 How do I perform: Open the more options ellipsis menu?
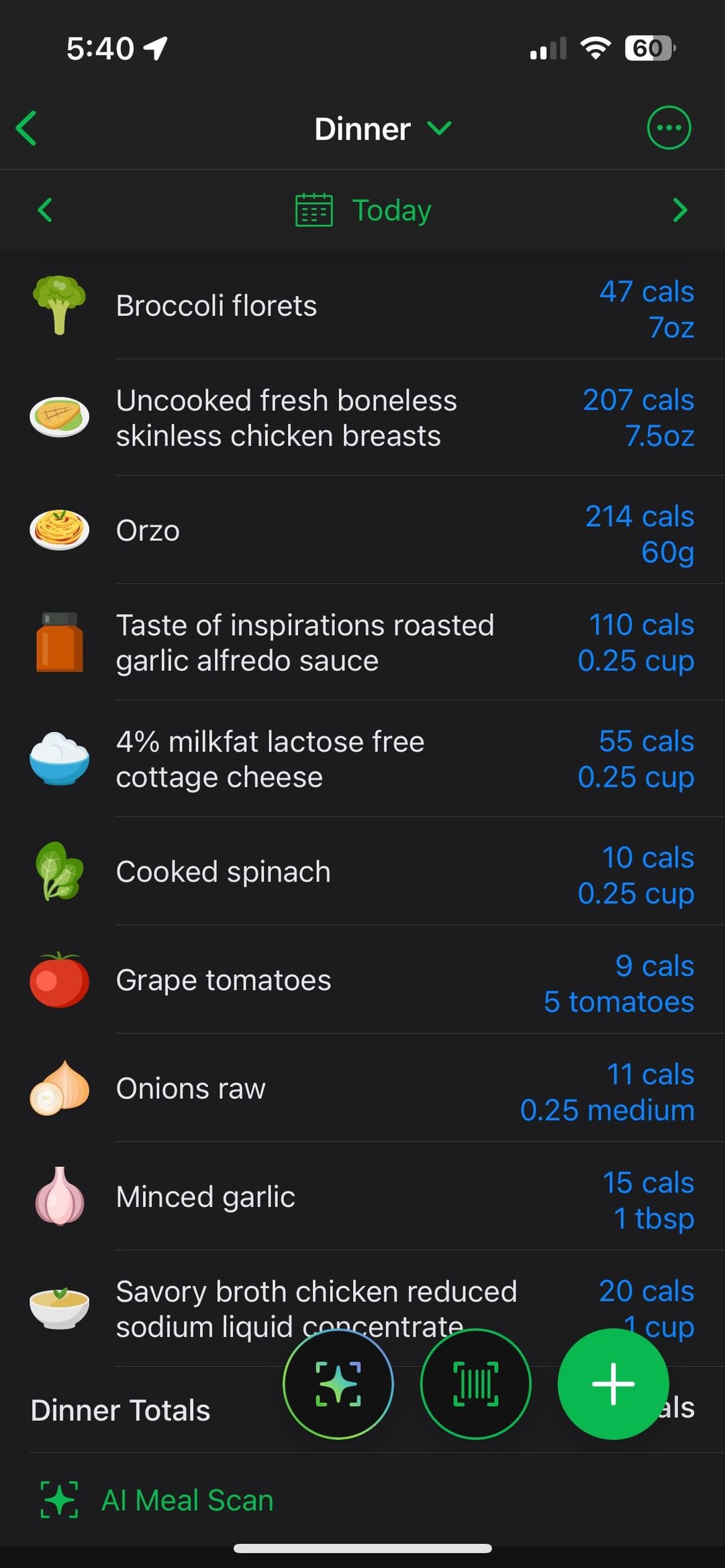(668, 127)
